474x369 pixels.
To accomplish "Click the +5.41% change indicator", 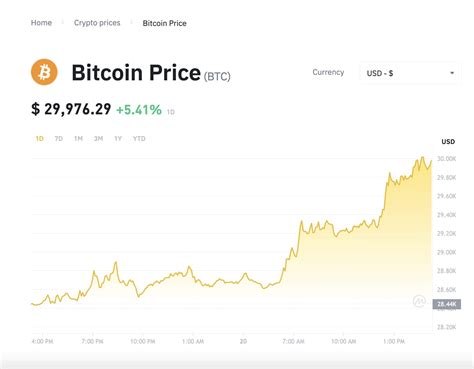I will pyautogui.click(x=139, y=110).
